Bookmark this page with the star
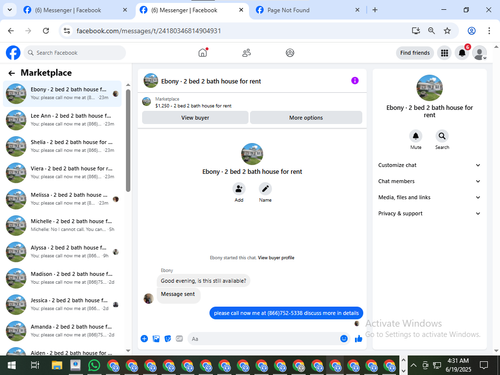 447,31
